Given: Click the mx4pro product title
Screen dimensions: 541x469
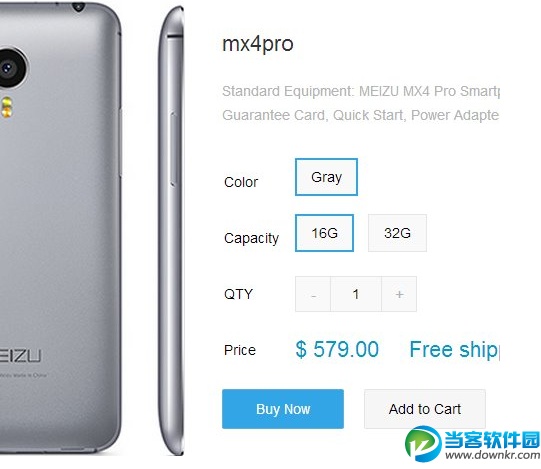Looking at the screenshot, I should pos(258,44).
